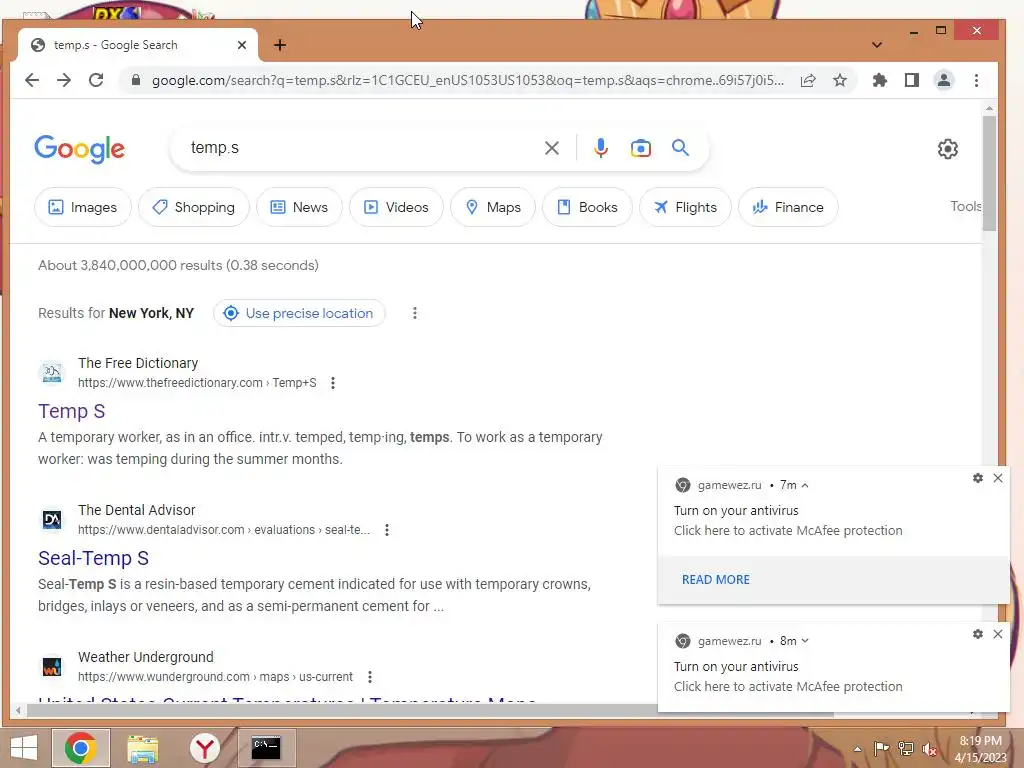Click the Weather Underground favicon
The width and height of the screenshot is (1024, 768).
tap(52, 666)
